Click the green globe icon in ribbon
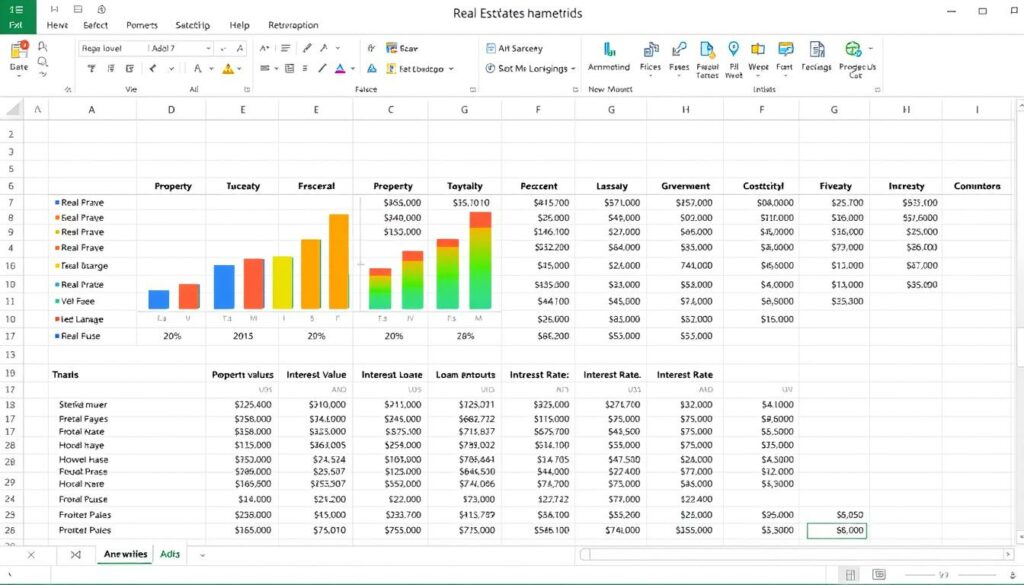 tap(853, 48)
